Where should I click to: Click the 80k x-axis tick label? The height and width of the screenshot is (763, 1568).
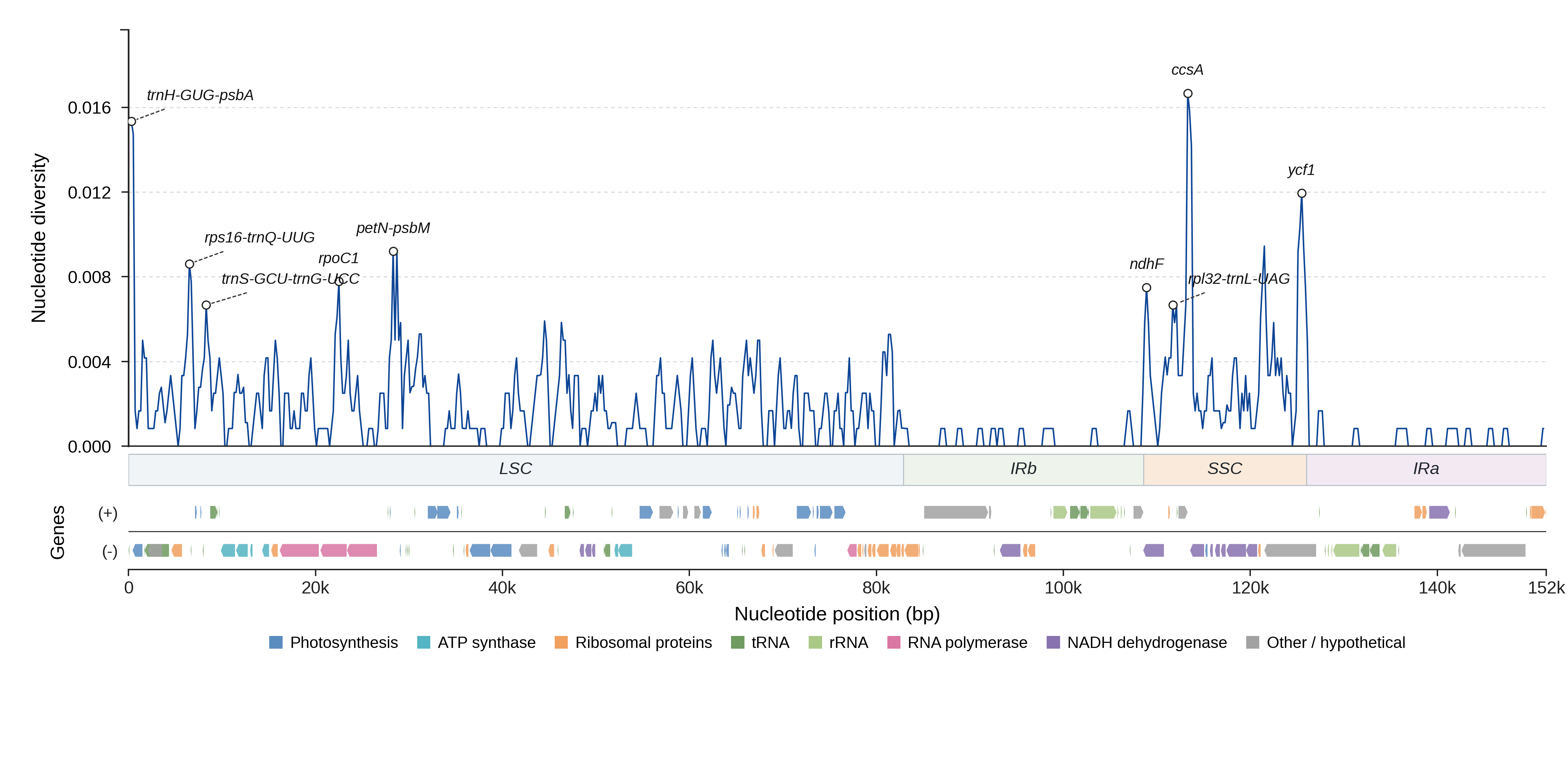point(876,588)
